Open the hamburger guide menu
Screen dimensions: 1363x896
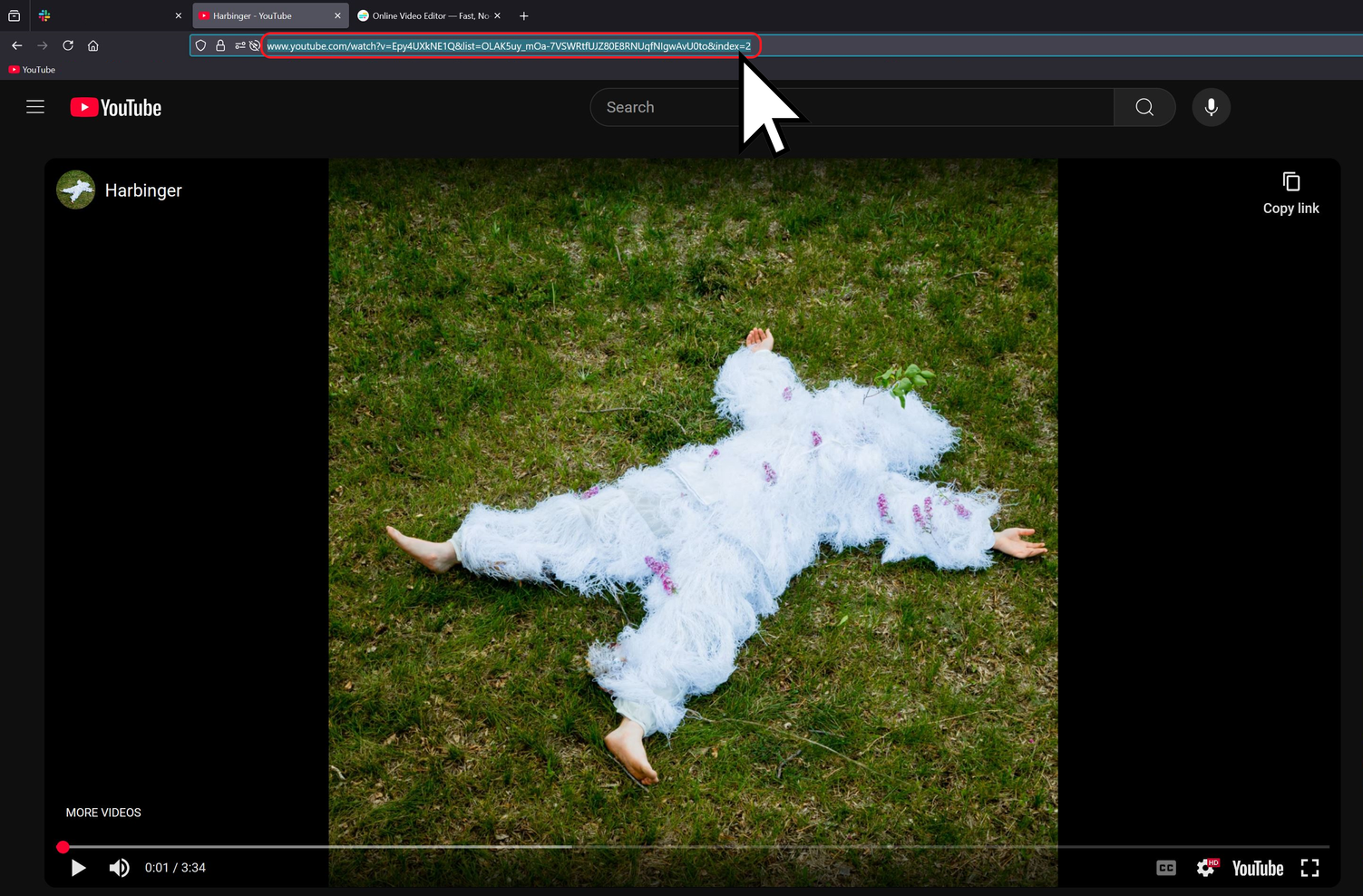35,106
